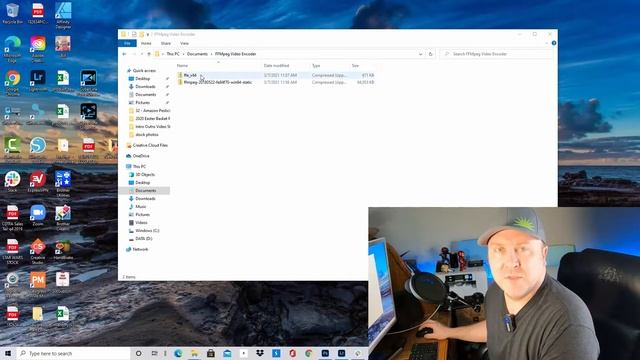This screenshot has height=360, width=640.
Task: Select the STAR WARS STOCK PDF icon
Action: (12, 252)
